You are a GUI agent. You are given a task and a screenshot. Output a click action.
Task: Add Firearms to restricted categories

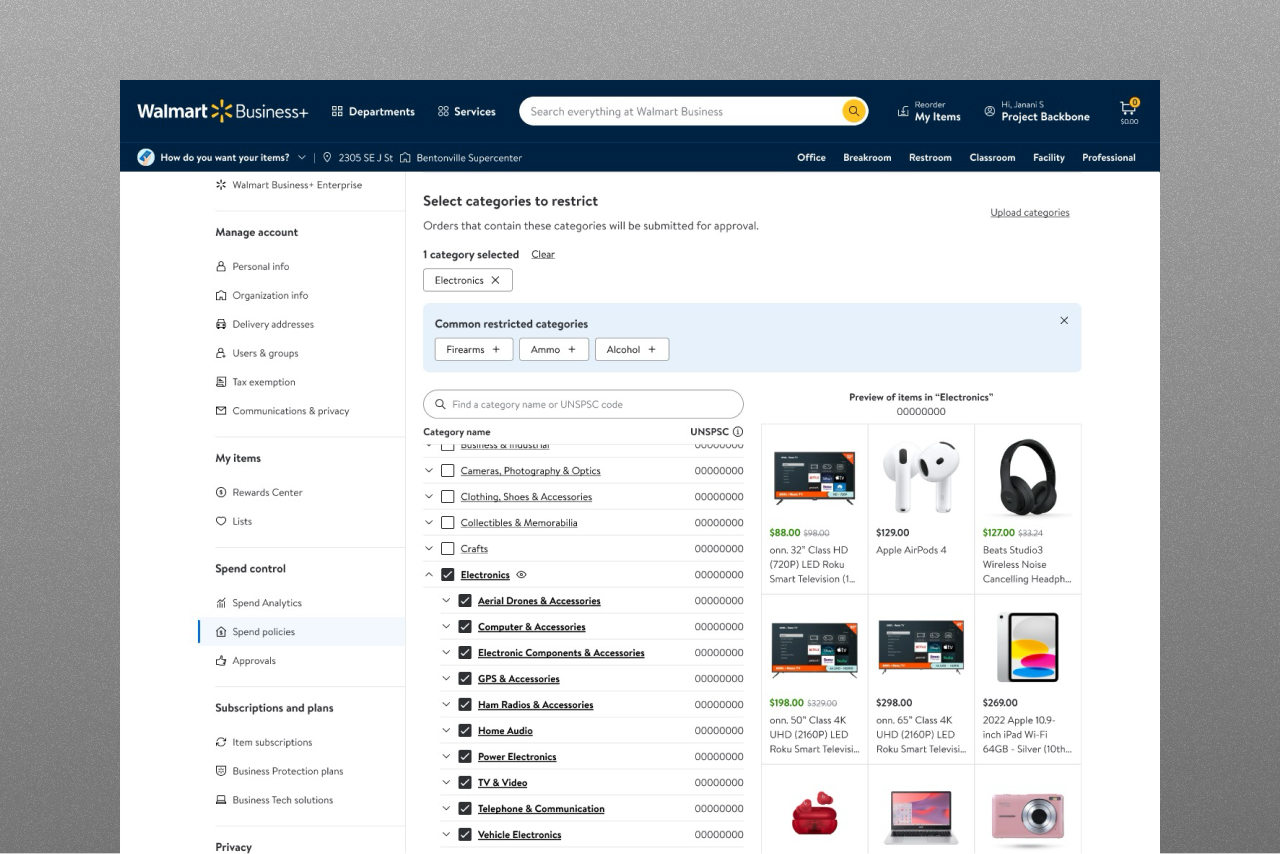473,349
